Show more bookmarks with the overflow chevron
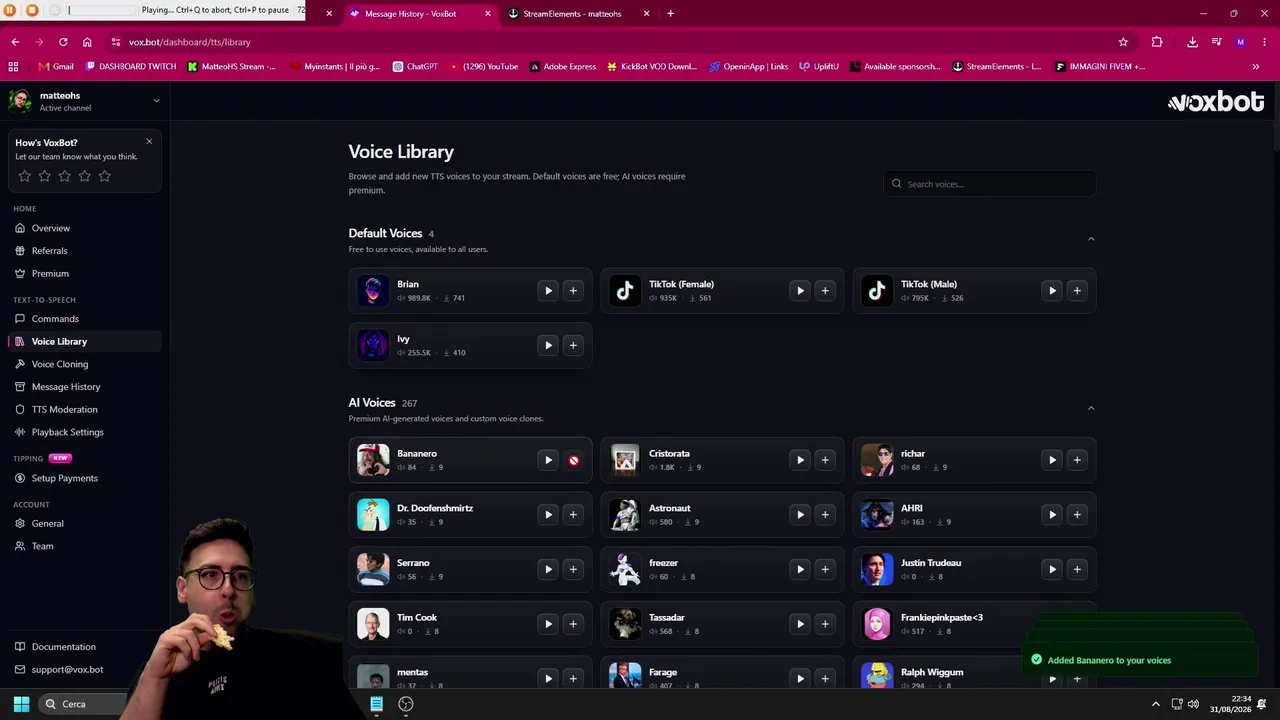 (1256, 67)
